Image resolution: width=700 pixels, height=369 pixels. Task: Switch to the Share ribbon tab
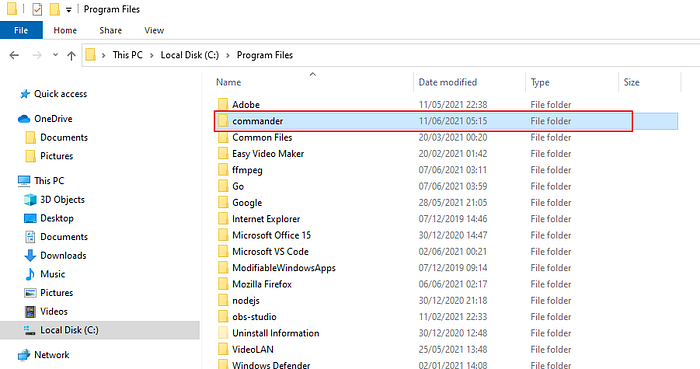click(x=110, y=30)
